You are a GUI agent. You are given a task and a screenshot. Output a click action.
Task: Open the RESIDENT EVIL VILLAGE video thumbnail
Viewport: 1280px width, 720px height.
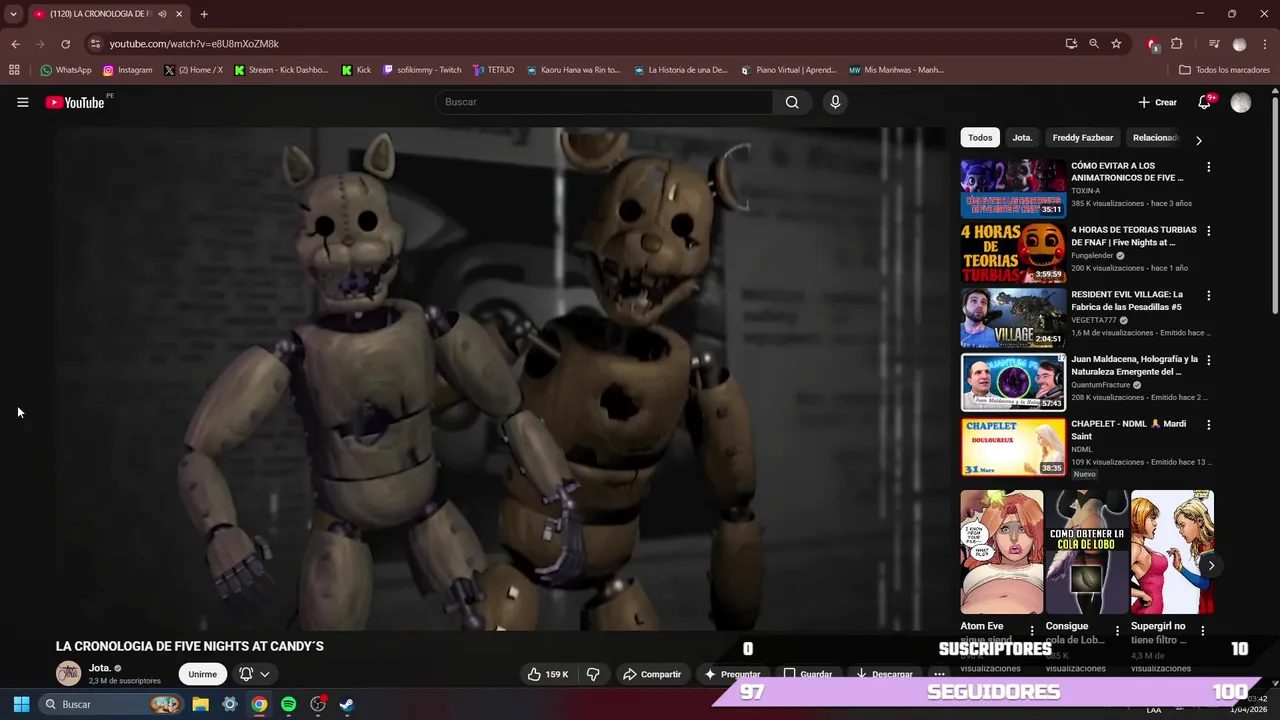coord(1013,318)
